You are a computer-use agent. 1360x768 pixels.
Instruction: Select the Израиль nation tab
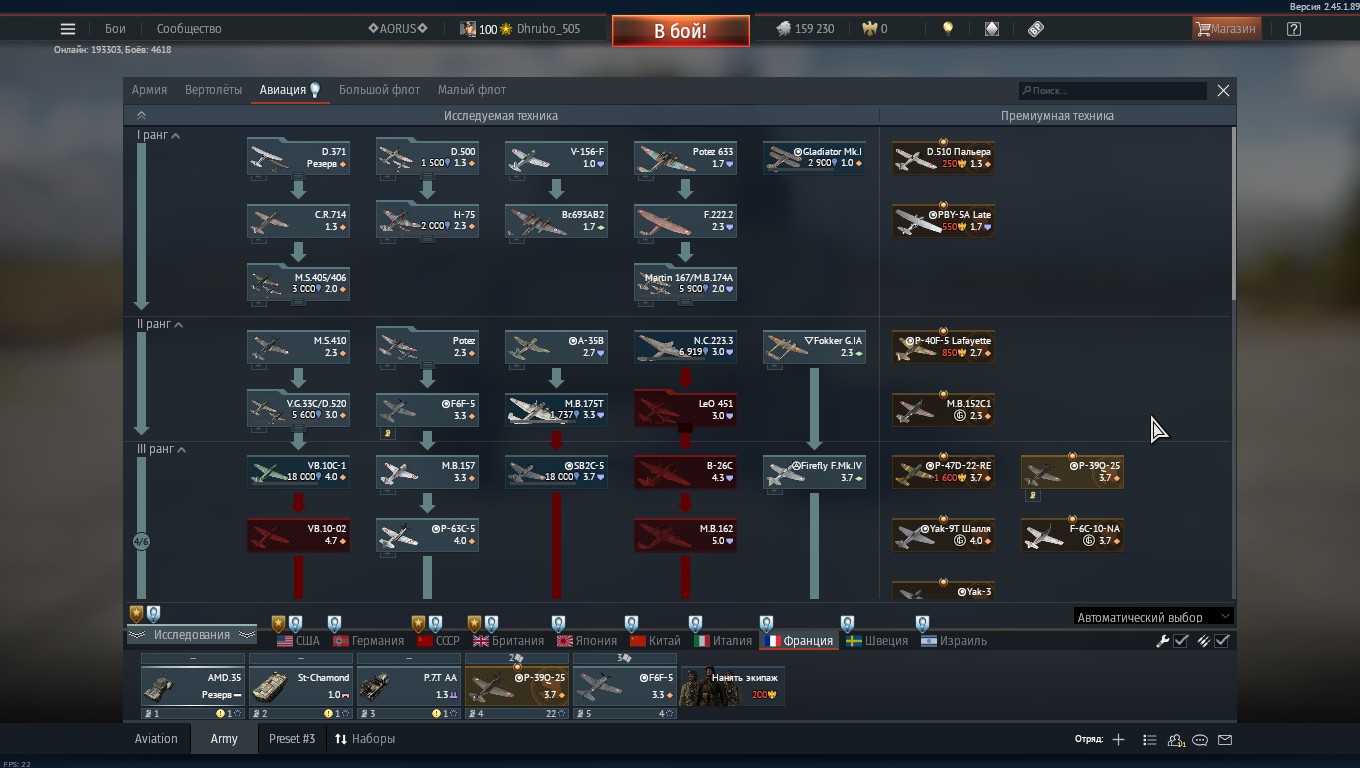[954, 641]
